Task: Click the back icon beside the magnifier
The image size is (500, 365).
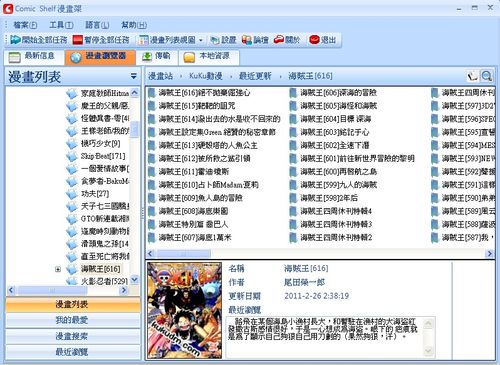Action: click(472, 76)
